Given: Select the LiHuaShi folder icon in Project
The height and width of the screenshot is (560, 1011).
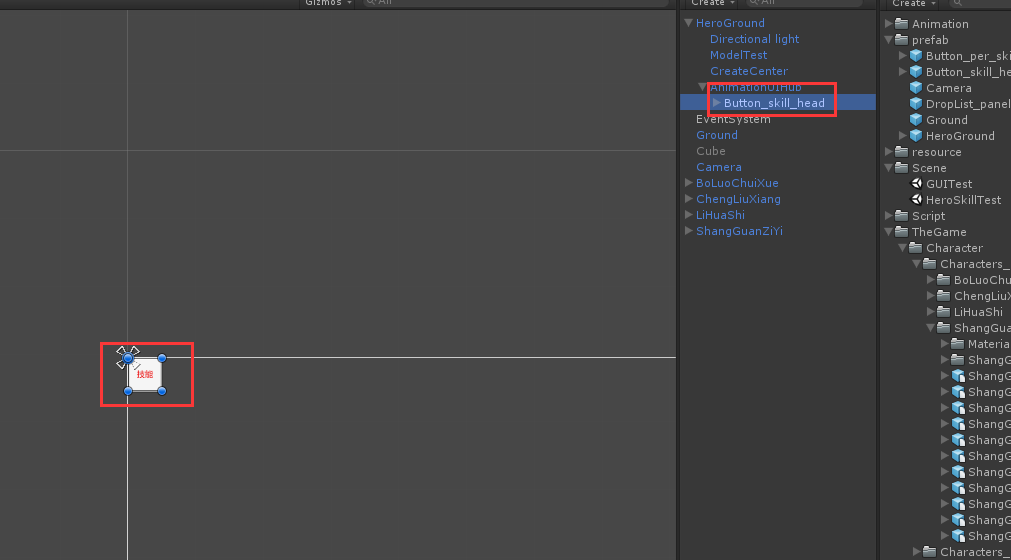Looking at the screenshot, I should coord(943,312).
